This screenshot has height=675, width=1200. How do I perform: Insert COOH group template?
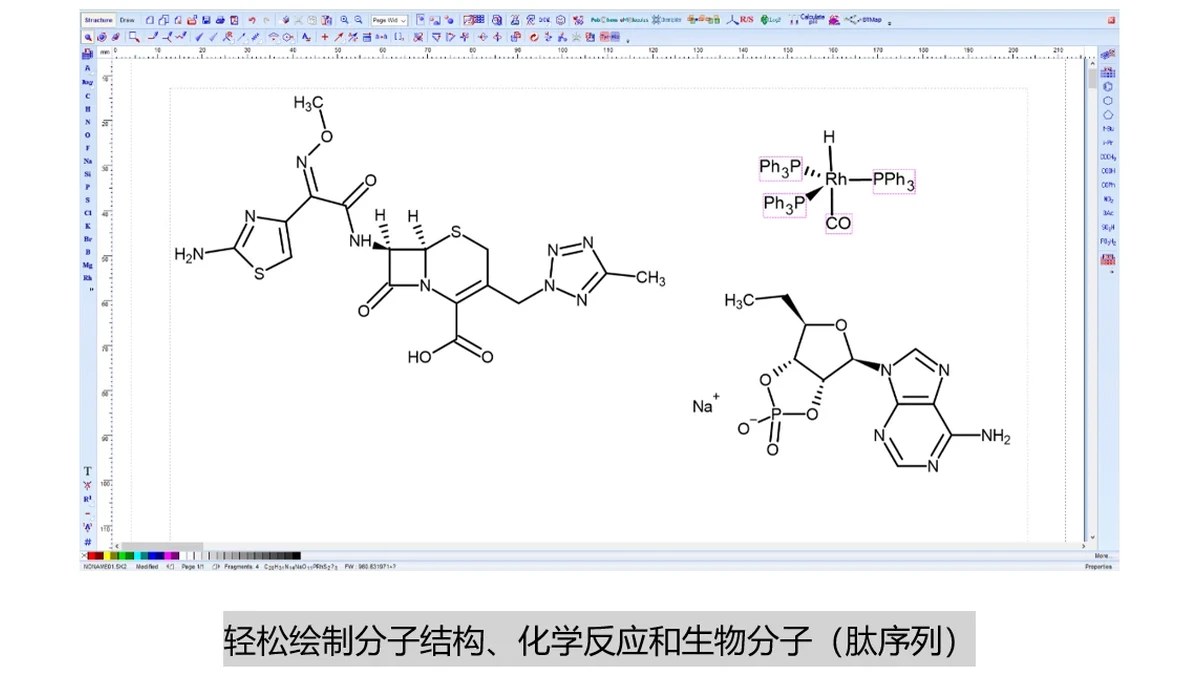1108,170
